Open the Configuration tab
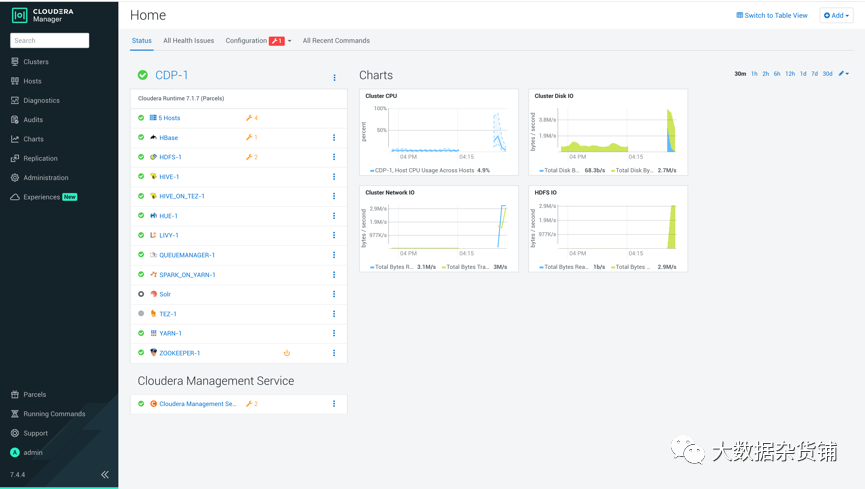This screenshot has height=489, width=865. [246, 40]
